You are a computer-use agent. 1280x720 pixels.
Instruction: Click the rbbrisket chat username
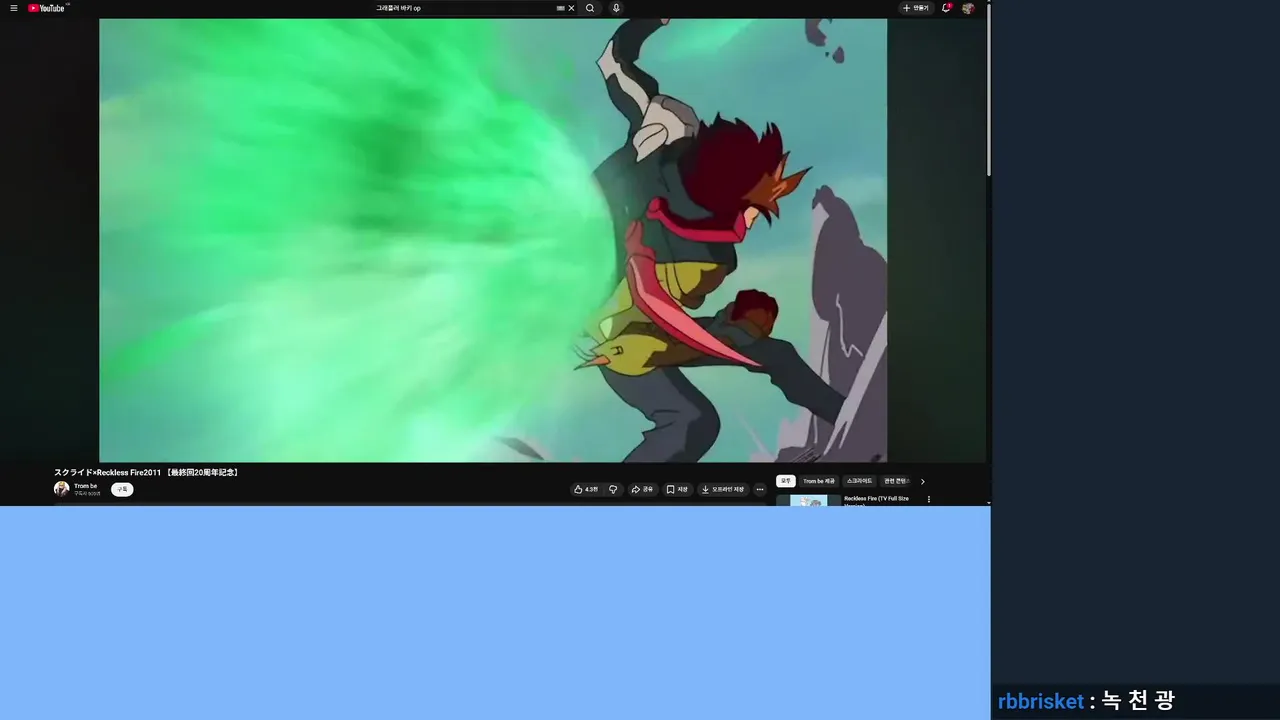point(1040,701)
